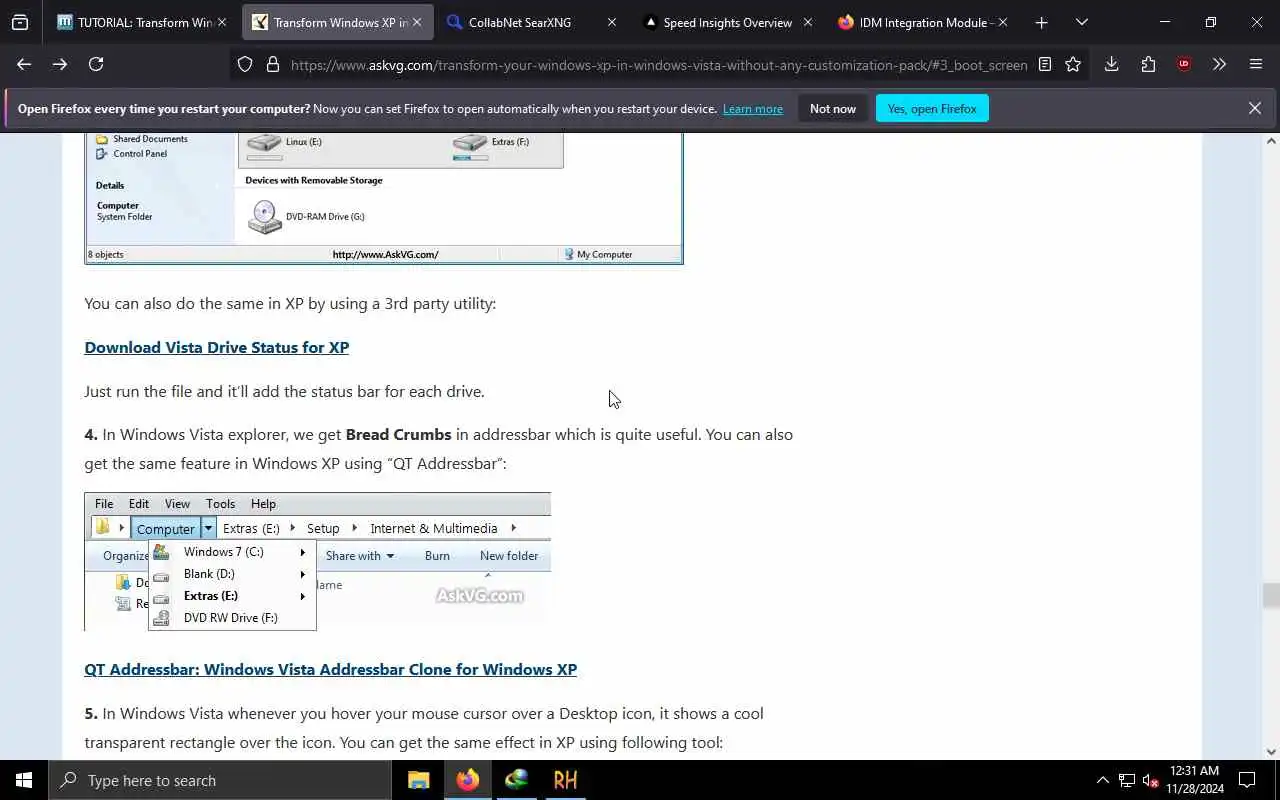This screenshot has height=800, width=1280.
Task: Click the QT Addressbar breadcrumb screenshot
Action: click(x=317, y=561)
